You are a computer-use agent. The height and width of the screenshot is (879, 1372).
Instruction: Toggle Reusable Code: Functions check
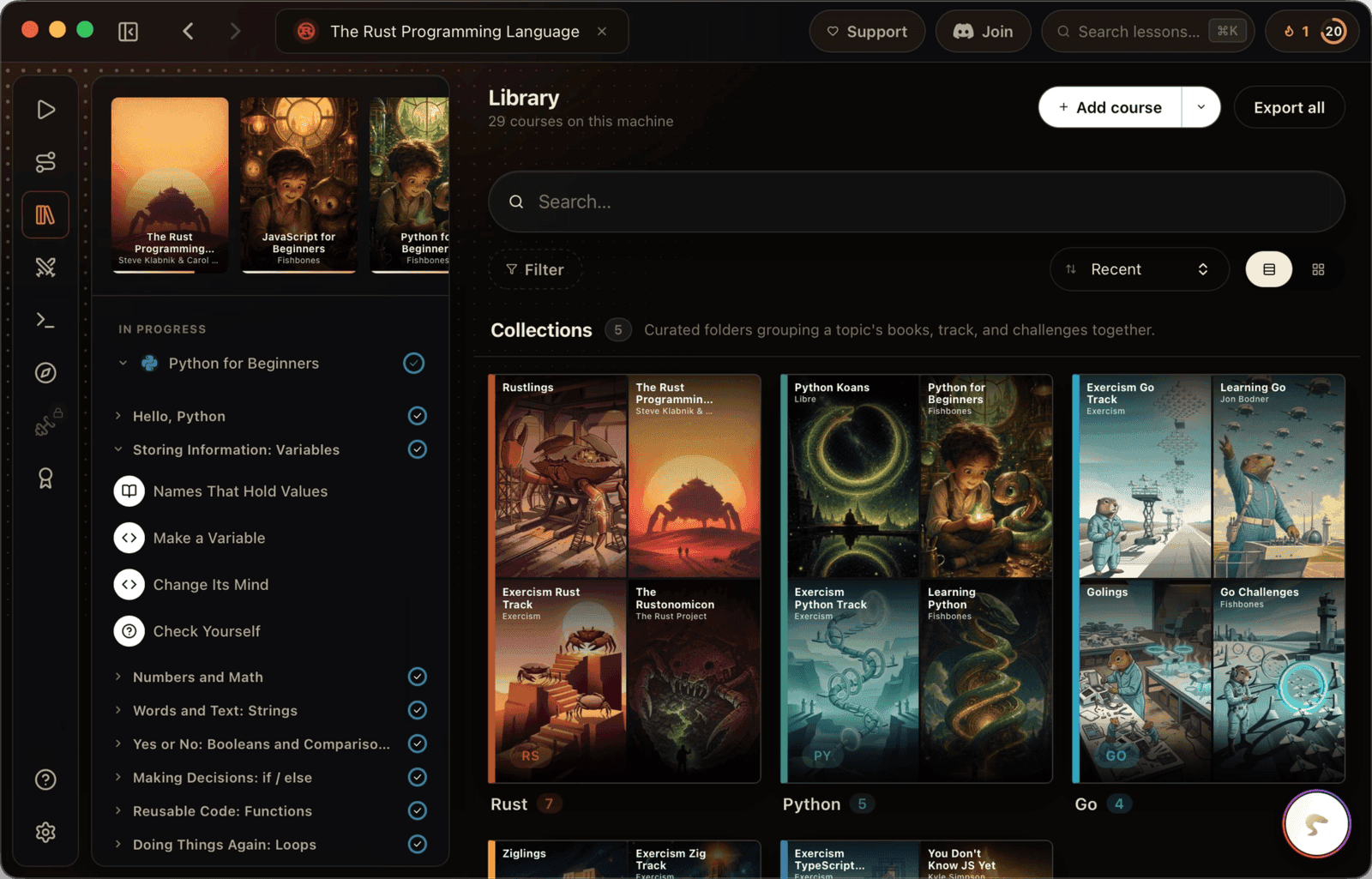[418, 810]
